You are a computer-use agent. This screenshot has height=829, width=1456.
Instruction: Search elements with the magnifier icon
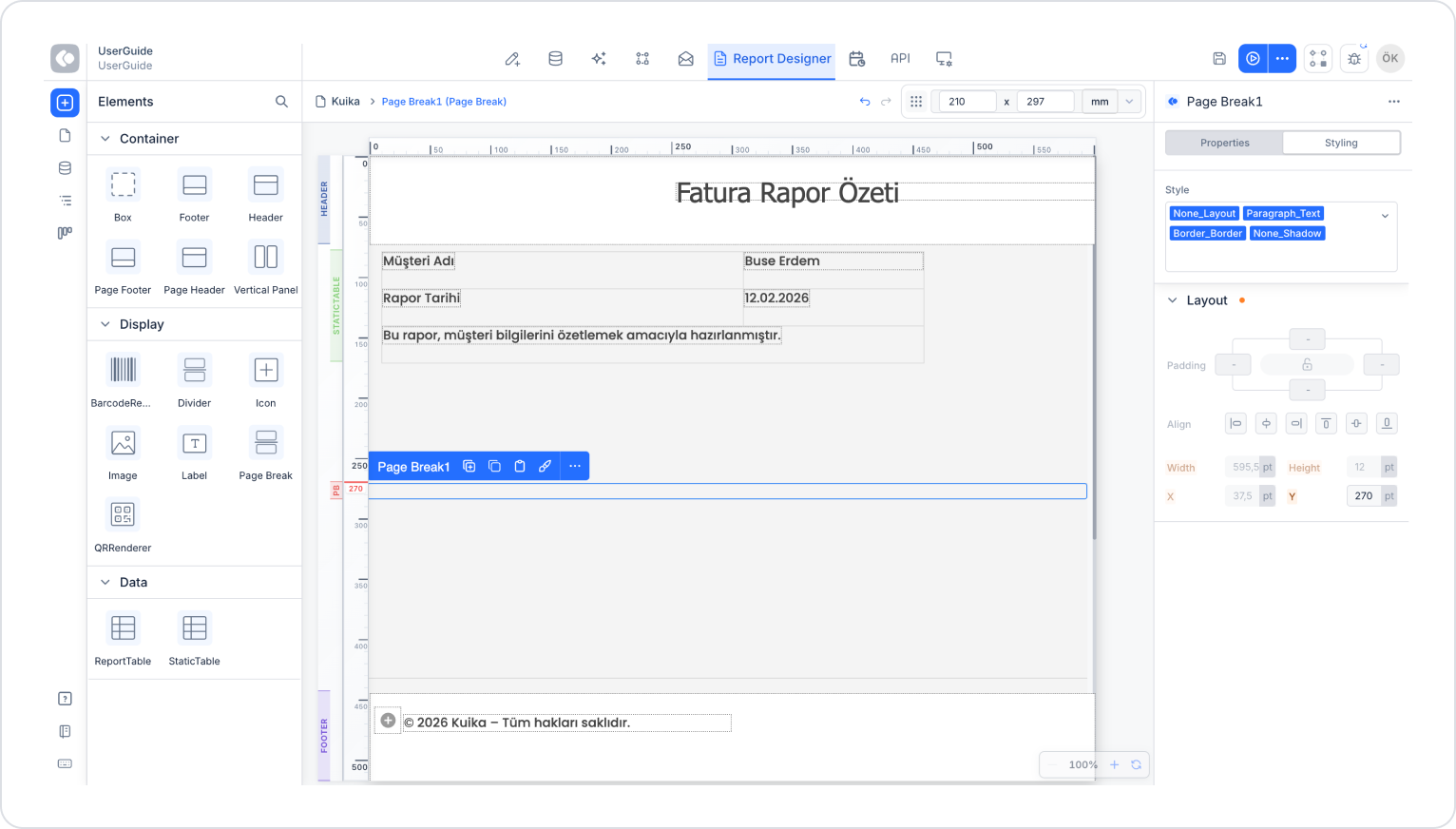pos(281,102)
